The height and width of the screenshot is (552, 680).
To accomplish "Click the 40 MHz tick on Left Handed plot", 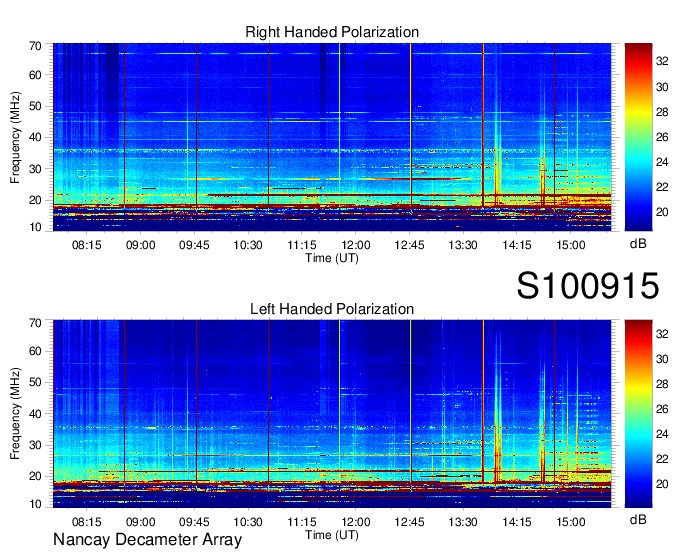I will point(35,414).
